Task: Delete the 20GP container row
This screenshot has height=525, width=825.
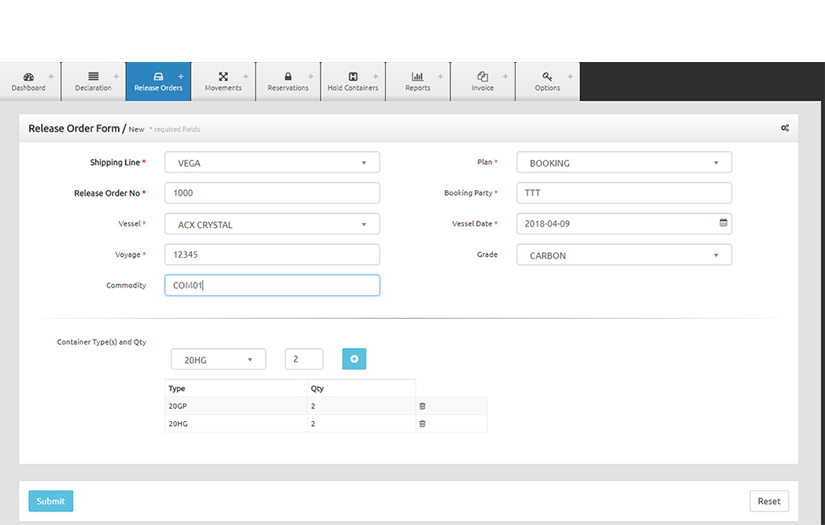Action: pos(422,406)
